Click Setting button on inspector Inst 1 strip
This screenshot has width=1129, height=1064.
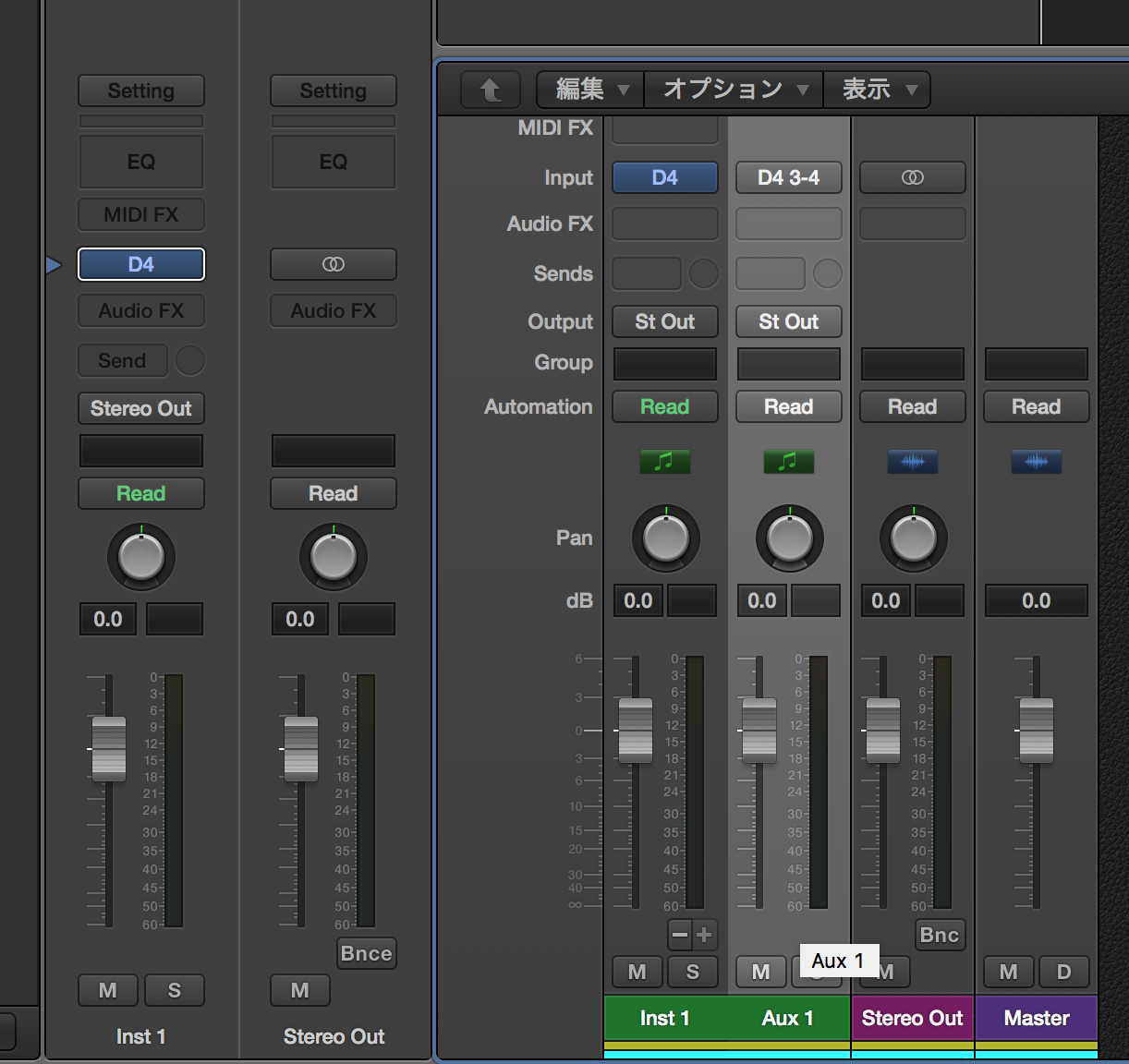click(x=140, y=91)
